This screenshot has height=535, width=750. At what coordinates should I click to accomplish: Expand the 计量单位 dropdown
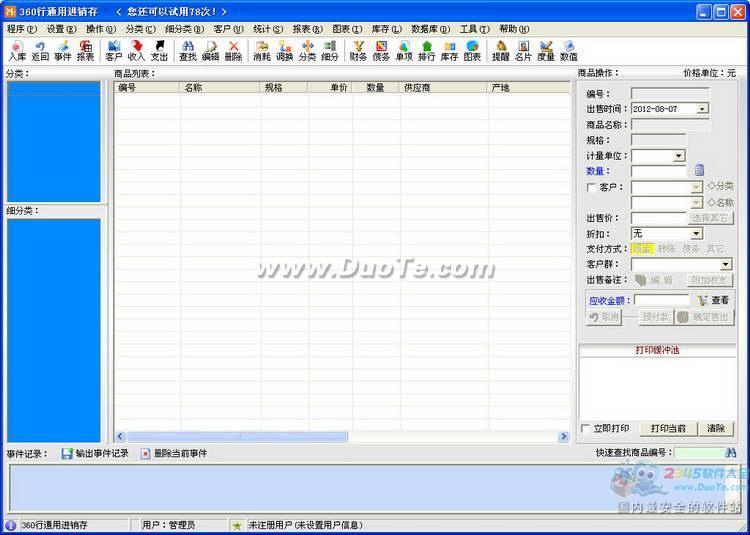(678, 156)
